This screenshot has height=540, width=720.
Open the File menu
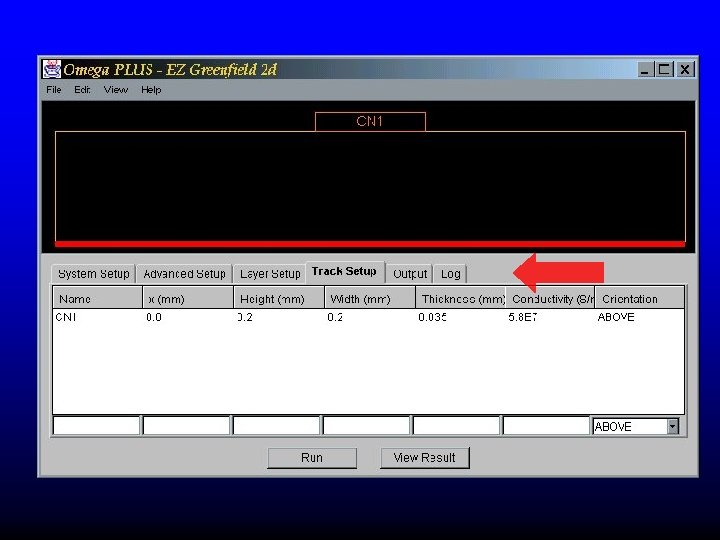coord(54,90)
